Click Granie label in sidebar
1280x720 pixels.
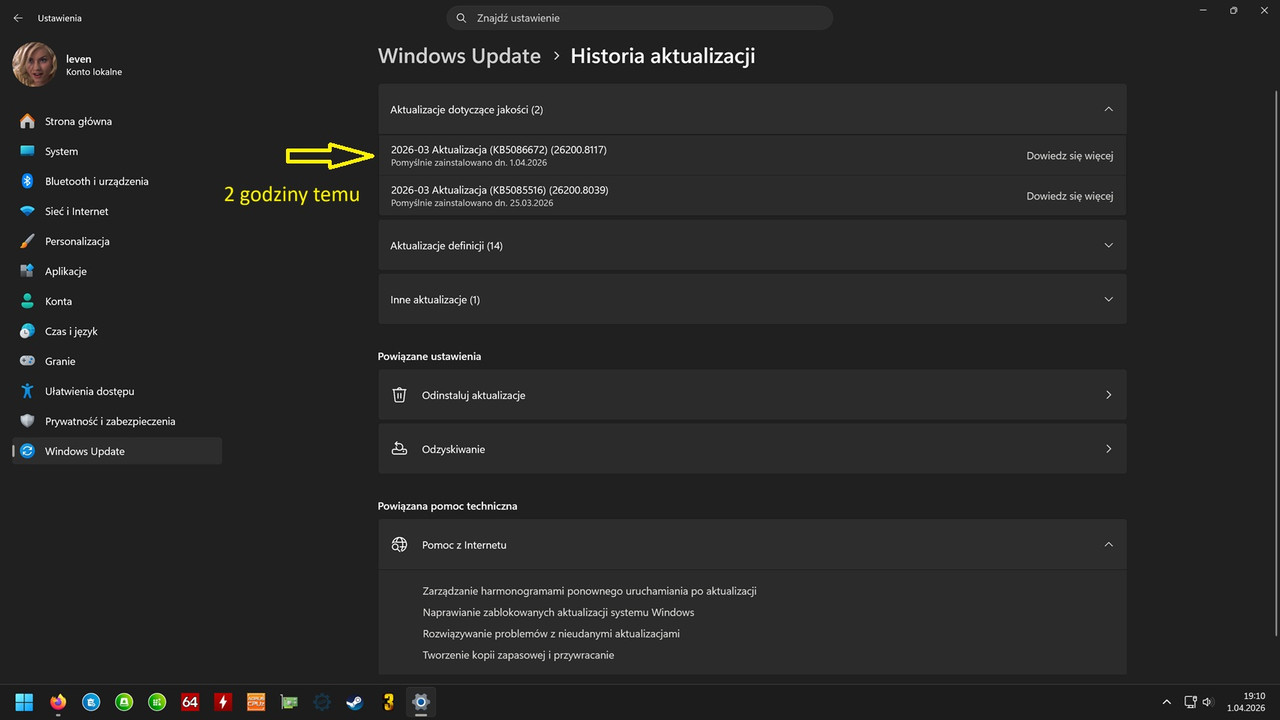click(60, 361)
